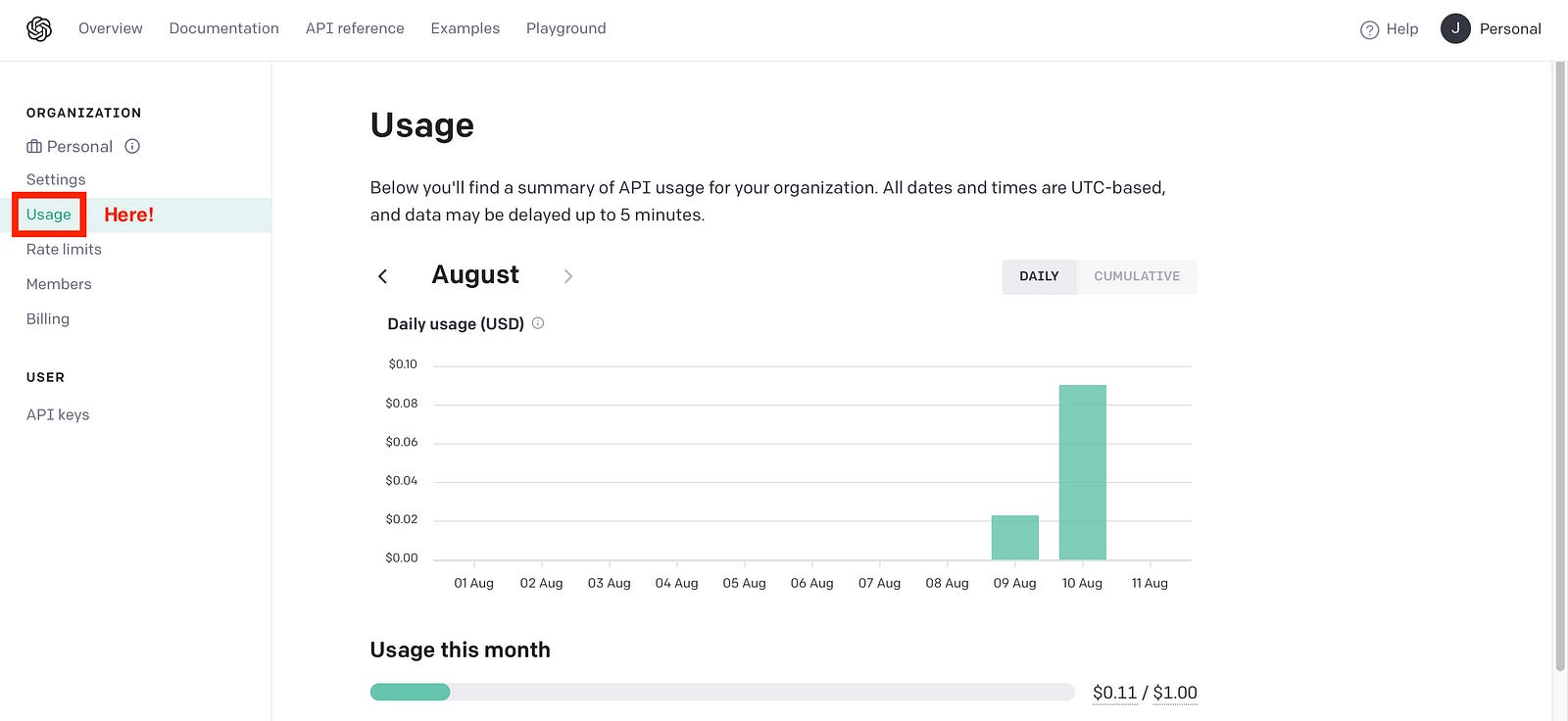Click the Daily usage (USD) label
The width and height of the screenshot is (1568, 721).
tap(456, 324)
